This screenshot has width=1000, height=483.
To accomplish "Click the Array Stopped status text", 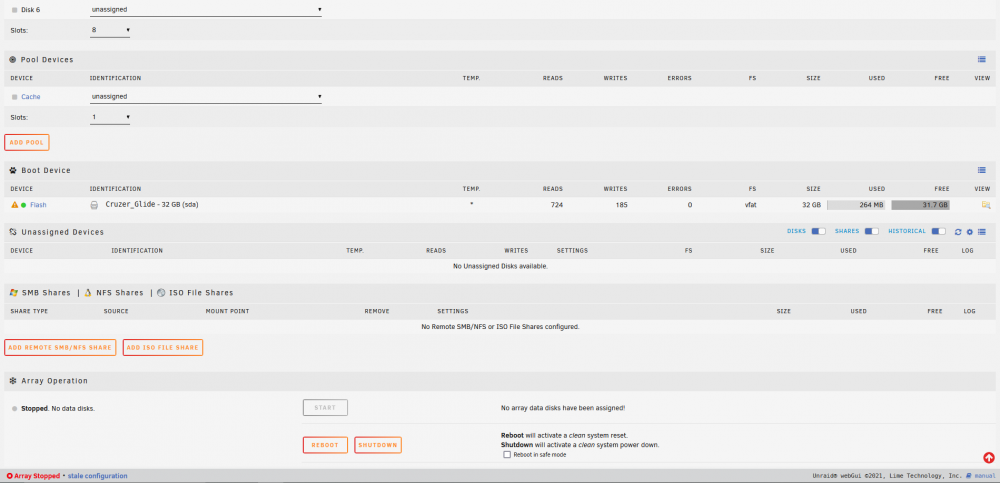I will pyautogui.click(x=36, y=476).
